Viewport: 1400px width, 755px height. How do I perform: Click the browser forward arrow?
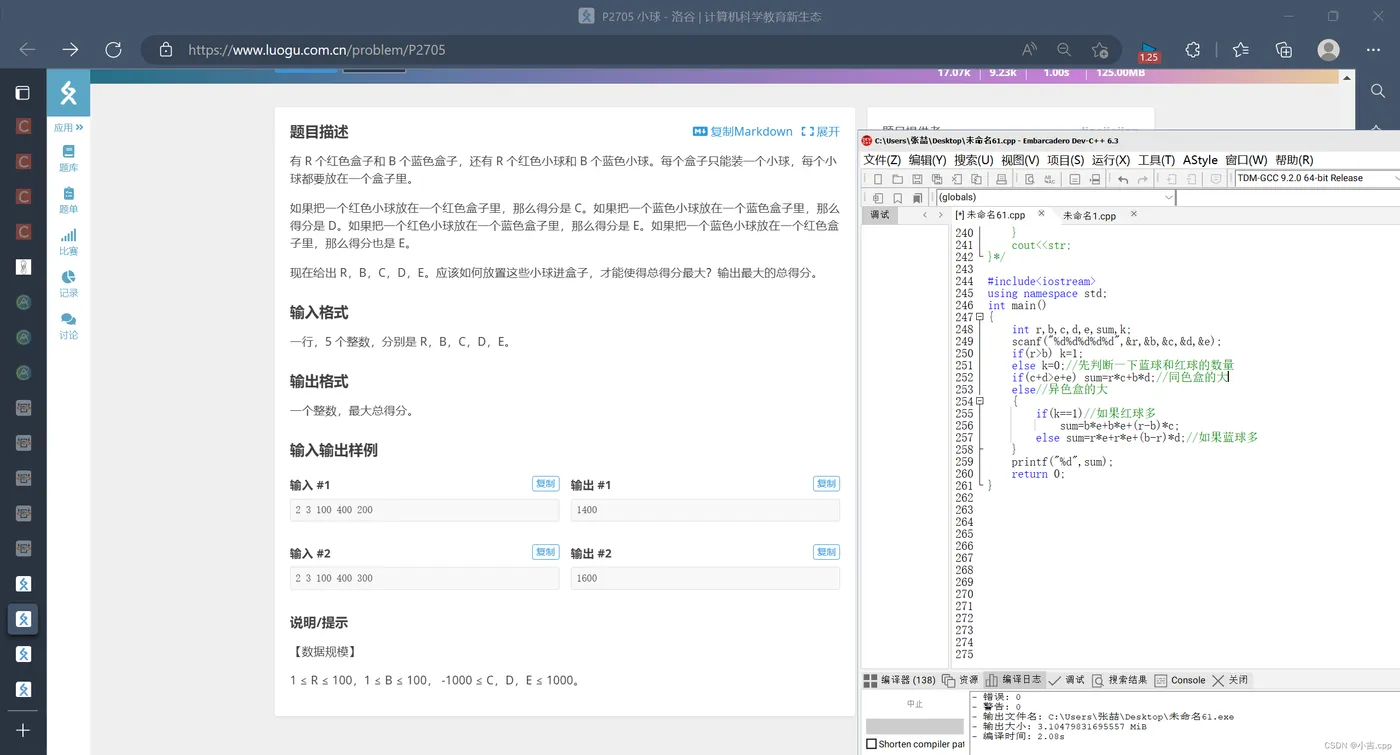click(x=70, y=50)
